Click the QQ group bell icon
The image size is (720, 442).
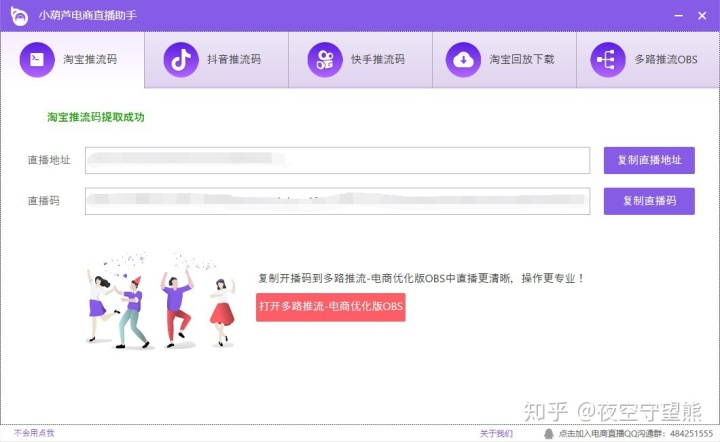click(548, 433)
